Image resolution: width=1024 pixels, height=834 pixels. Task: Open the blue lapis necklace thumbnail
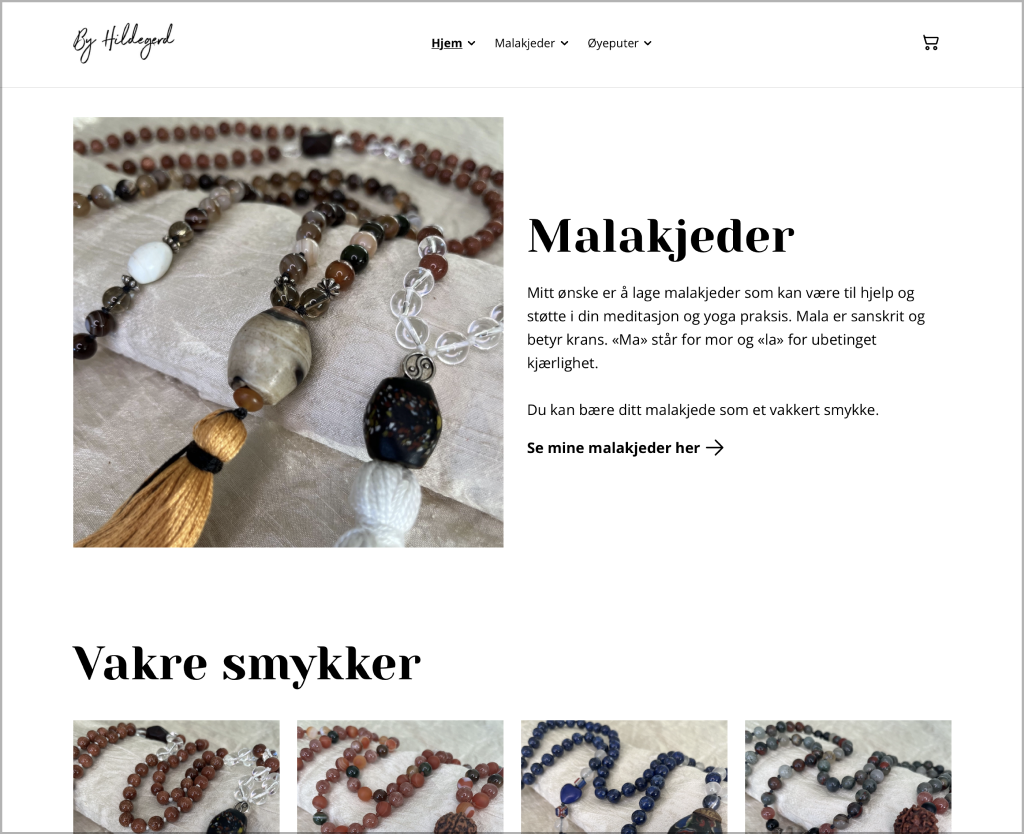[x=624, y=776]
